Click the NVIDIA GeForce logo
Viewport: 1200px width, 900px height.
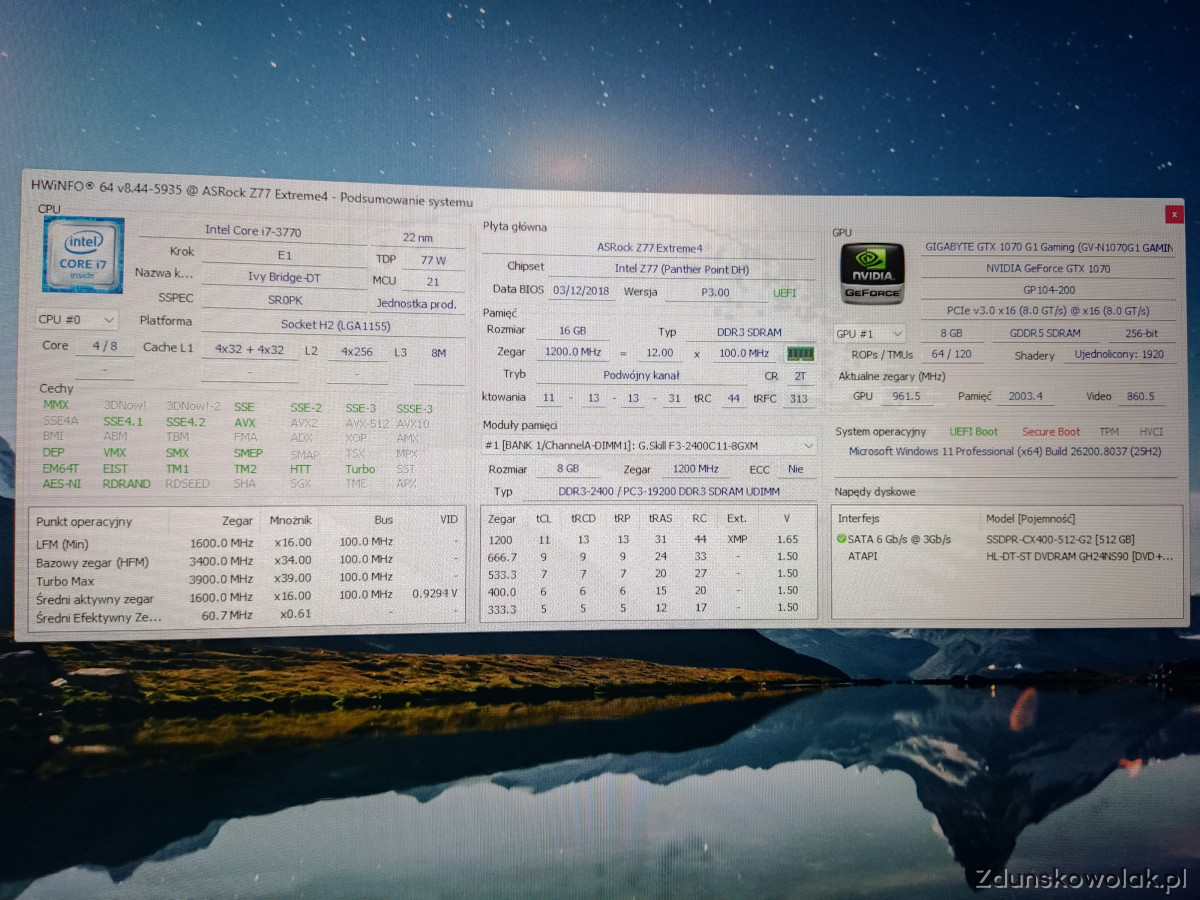tap(871, 272)
